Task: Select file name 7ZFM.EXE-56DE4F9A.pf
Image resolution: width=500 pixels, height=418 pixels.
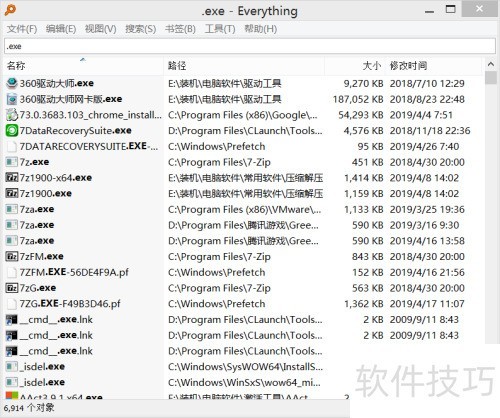Action: click(74, 272)
